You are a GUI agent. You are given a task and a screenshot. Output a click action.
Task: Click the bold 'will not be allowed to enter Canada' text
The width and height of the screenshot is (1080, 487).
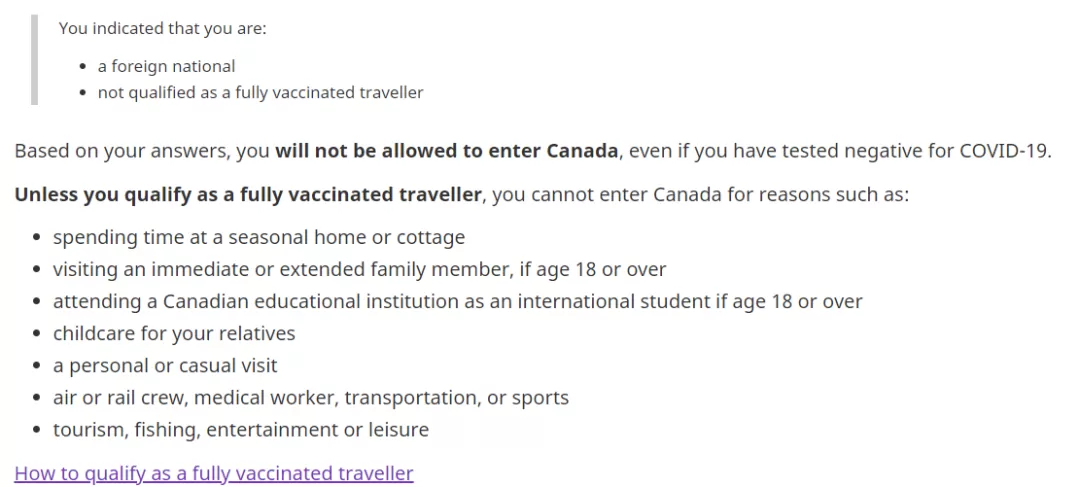(446, 151)
